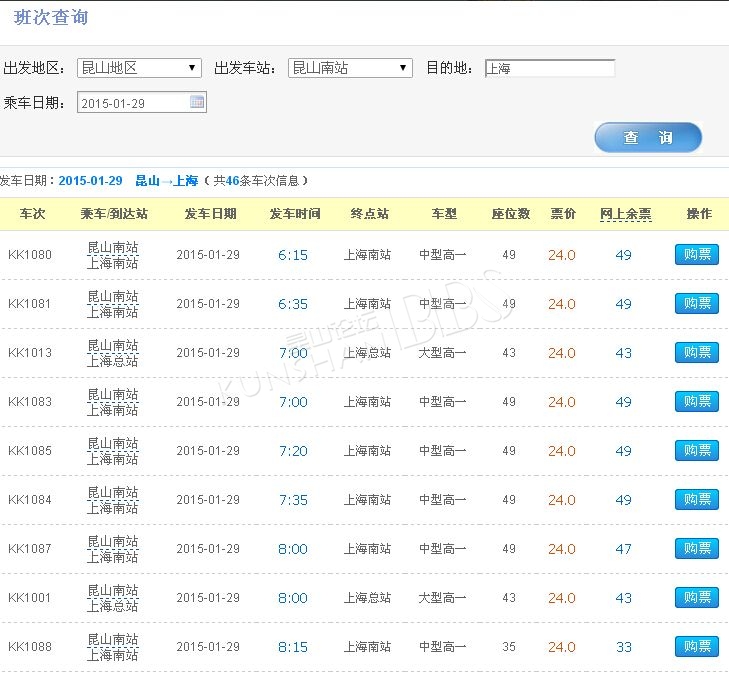Click the 目的地 input field containing 上海
729x674 pixels.
coord(550,68)
